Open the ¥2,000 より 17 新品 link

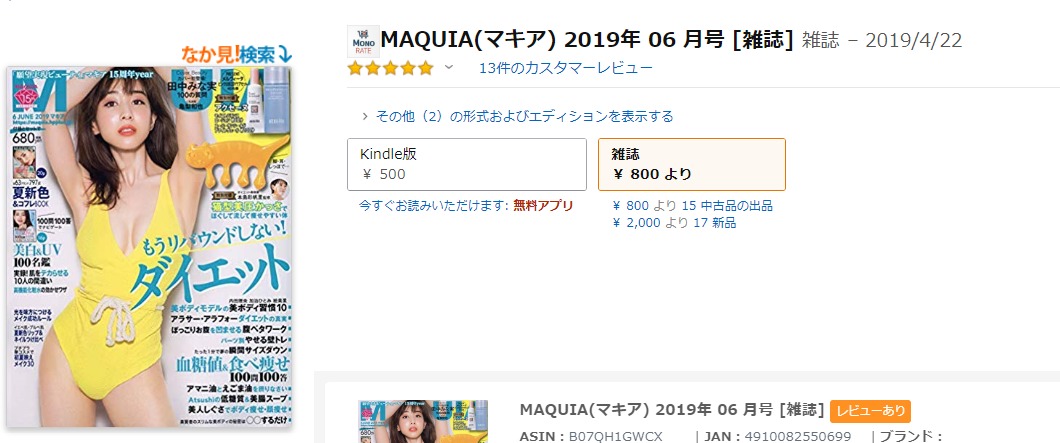(673, 223)
